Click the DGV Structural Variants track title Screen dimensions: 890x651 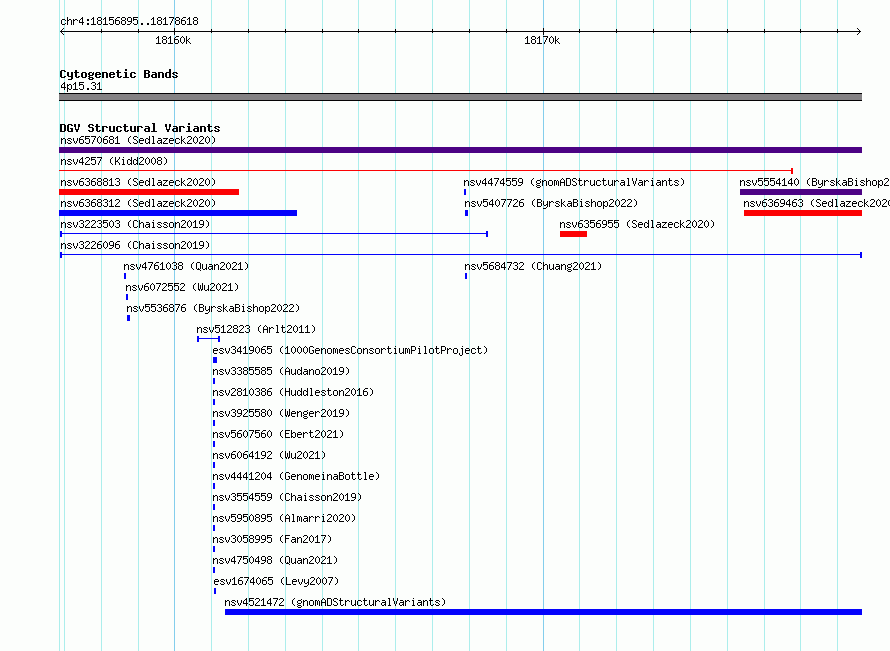tap(140, 128)
